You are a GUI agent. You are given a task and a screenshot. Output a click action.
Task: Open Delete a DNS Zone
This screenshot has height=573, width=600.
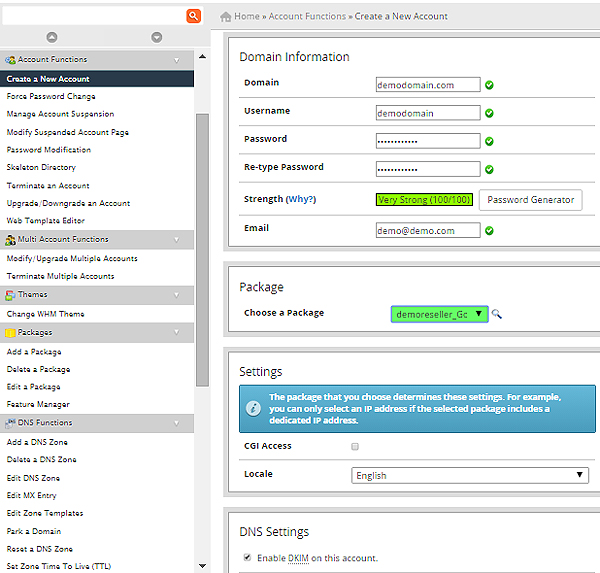[x=42, y=459]
